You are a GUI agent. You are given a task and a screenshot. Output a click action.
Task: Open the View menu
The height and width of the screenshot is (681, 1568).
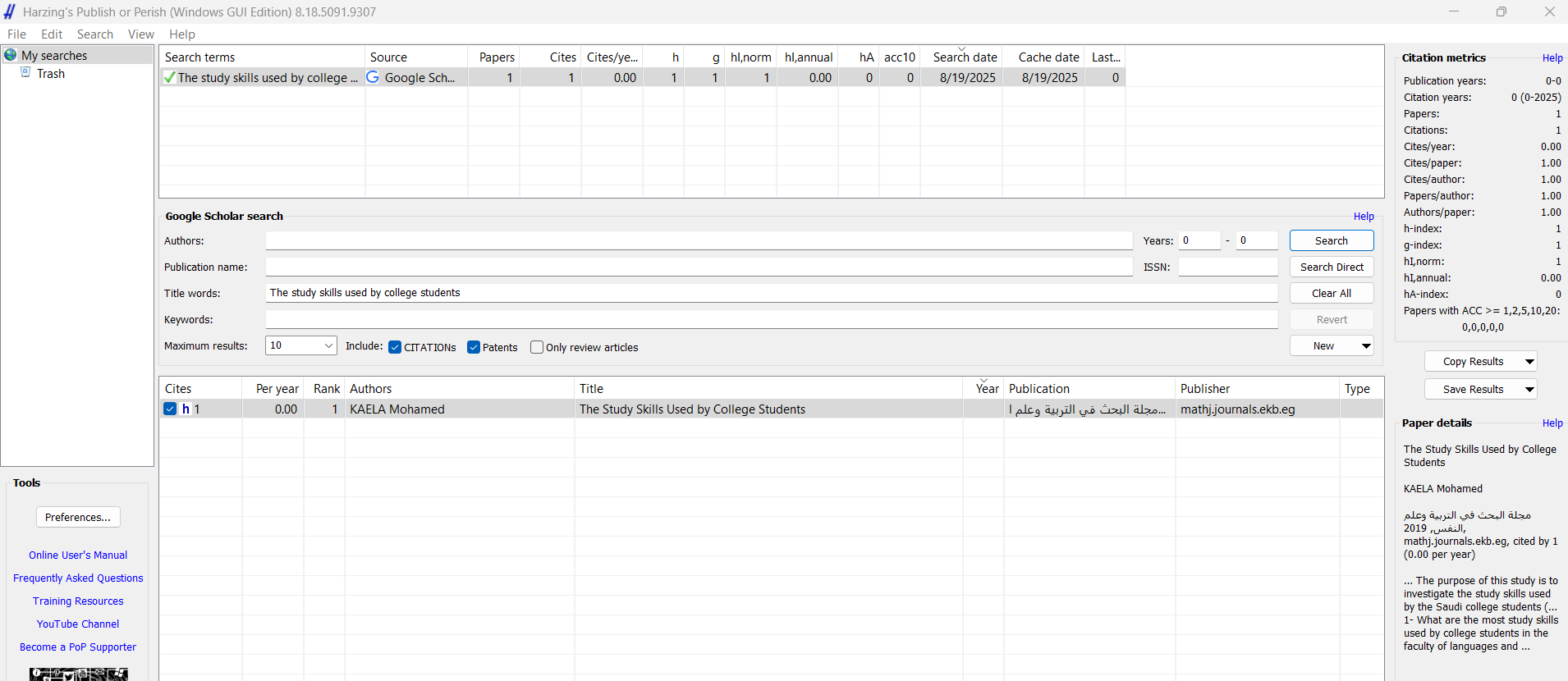point(141,34)
